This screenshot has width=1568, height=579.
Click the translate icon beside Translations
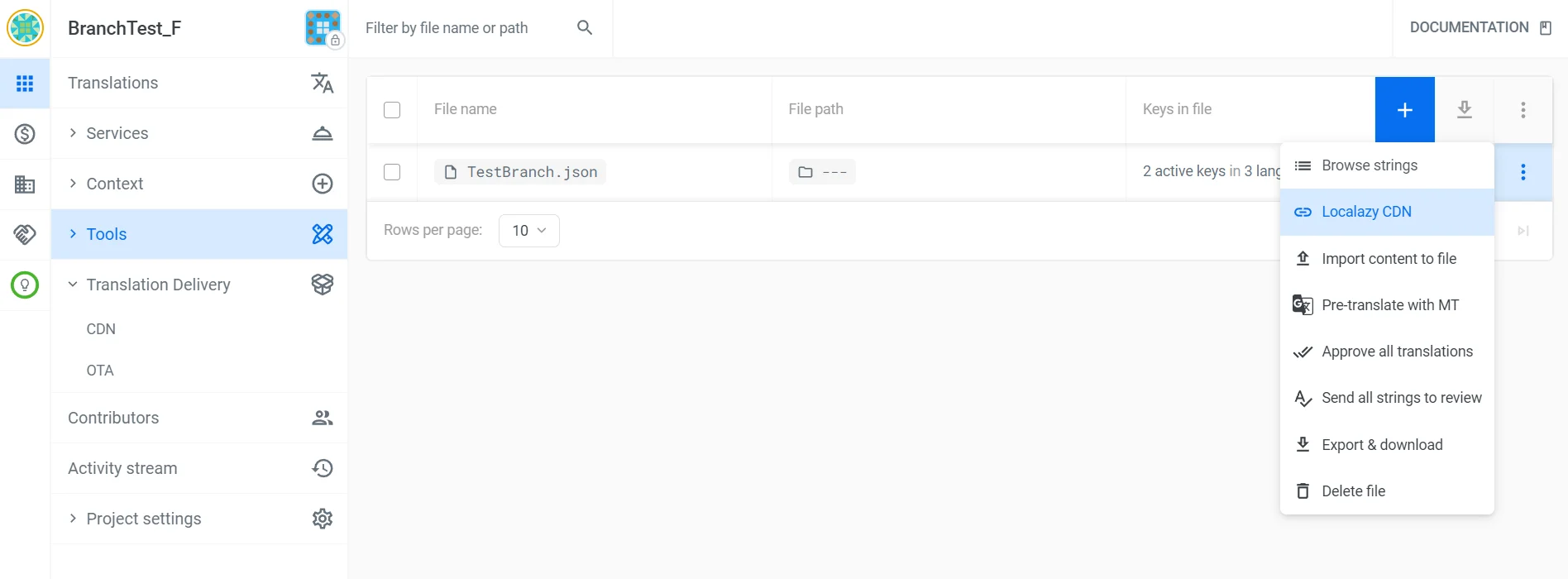click(322, 83)
